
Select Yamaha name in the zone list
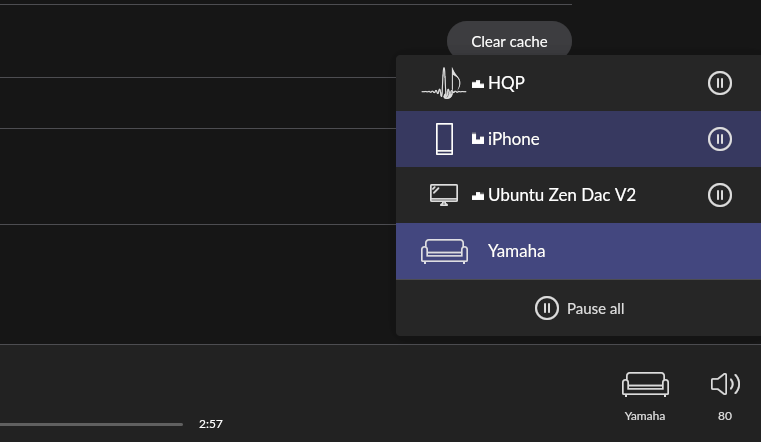[x=516, y=251]
